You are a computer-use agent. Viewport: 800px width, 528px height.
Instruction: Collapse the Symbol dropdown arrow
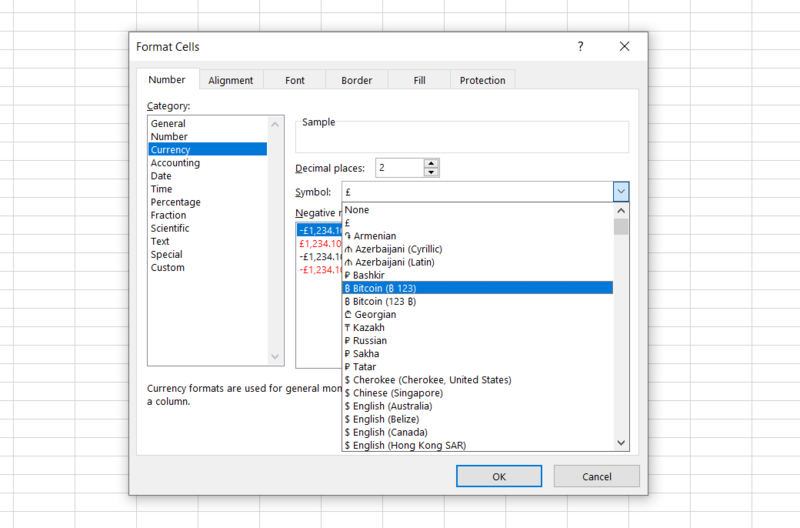(621, 192)
